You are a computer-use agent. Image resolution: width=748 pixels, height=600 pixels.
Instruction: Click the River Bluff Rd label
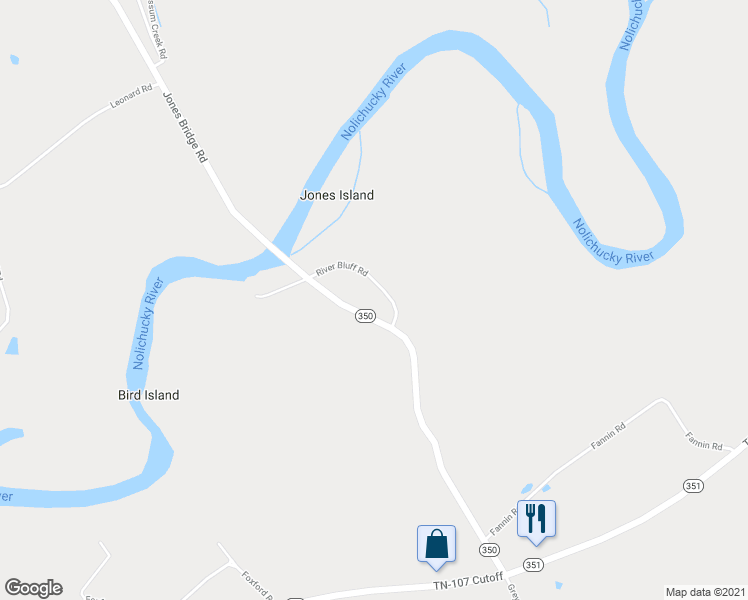pyautogui.click(x=342, y=269)
